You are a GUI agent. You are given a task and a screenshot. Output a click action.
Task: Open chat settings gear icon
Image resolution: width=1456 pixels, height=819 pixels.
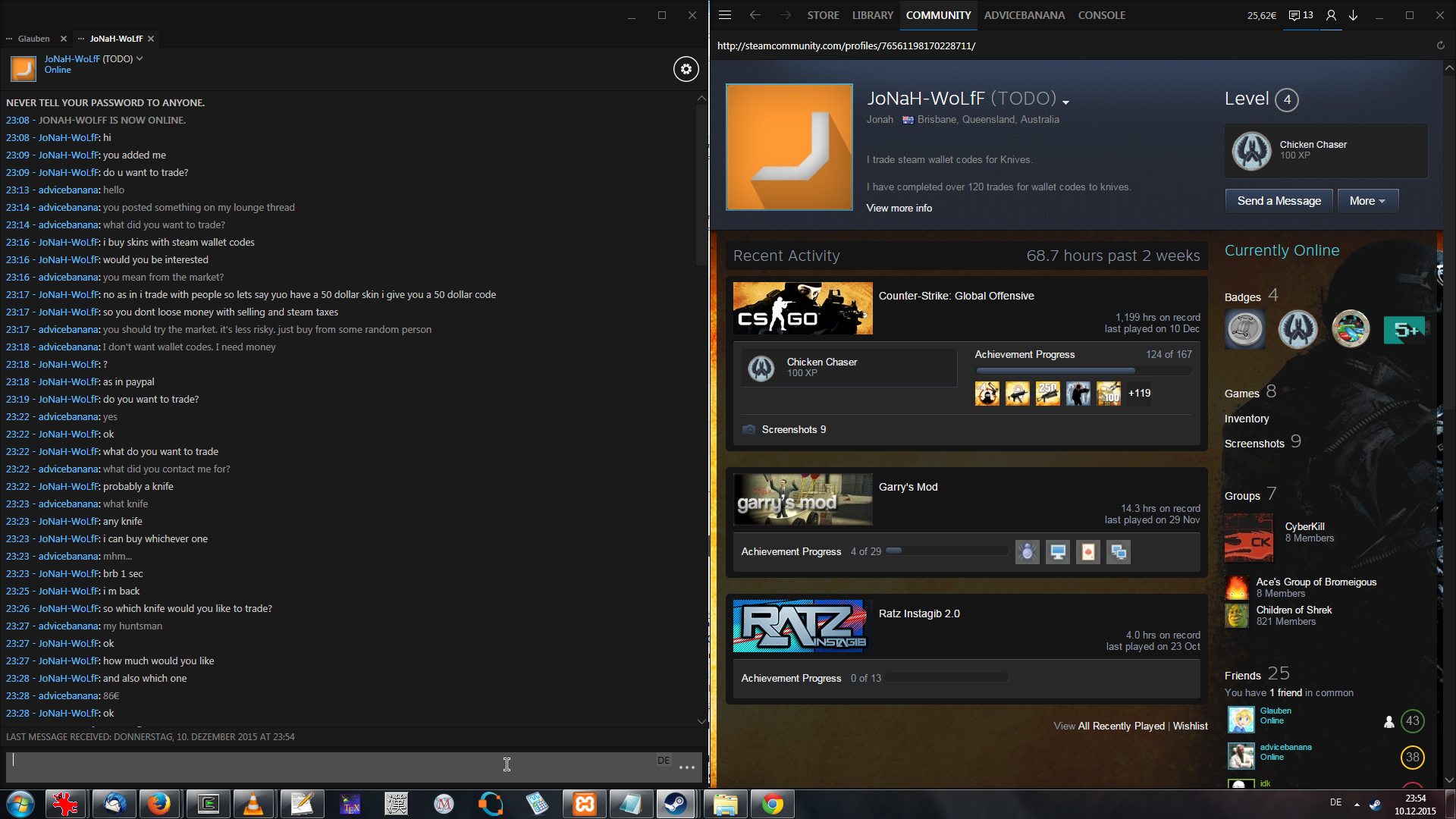pyautogui.click(x=686, y=69)
